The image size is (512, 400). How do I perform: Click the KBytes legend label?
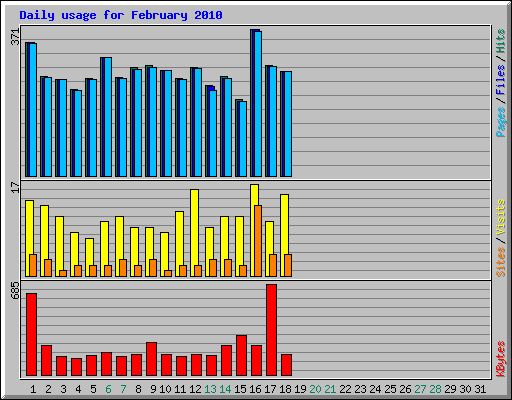pos(500,359)
